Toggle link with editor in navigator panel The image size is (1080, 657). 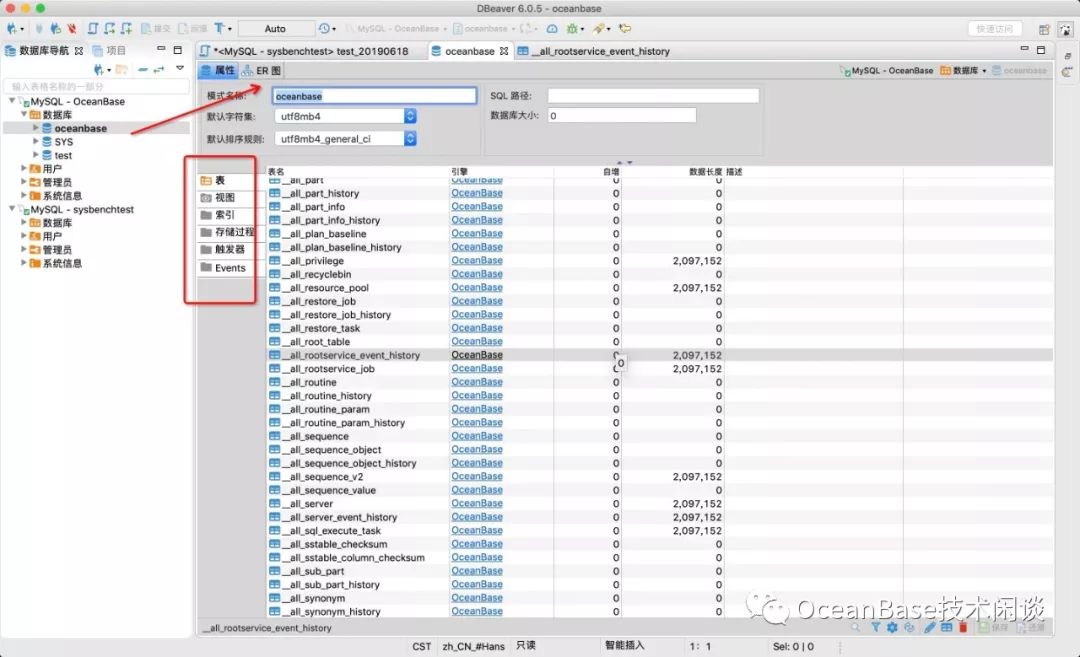pos(159,69)
